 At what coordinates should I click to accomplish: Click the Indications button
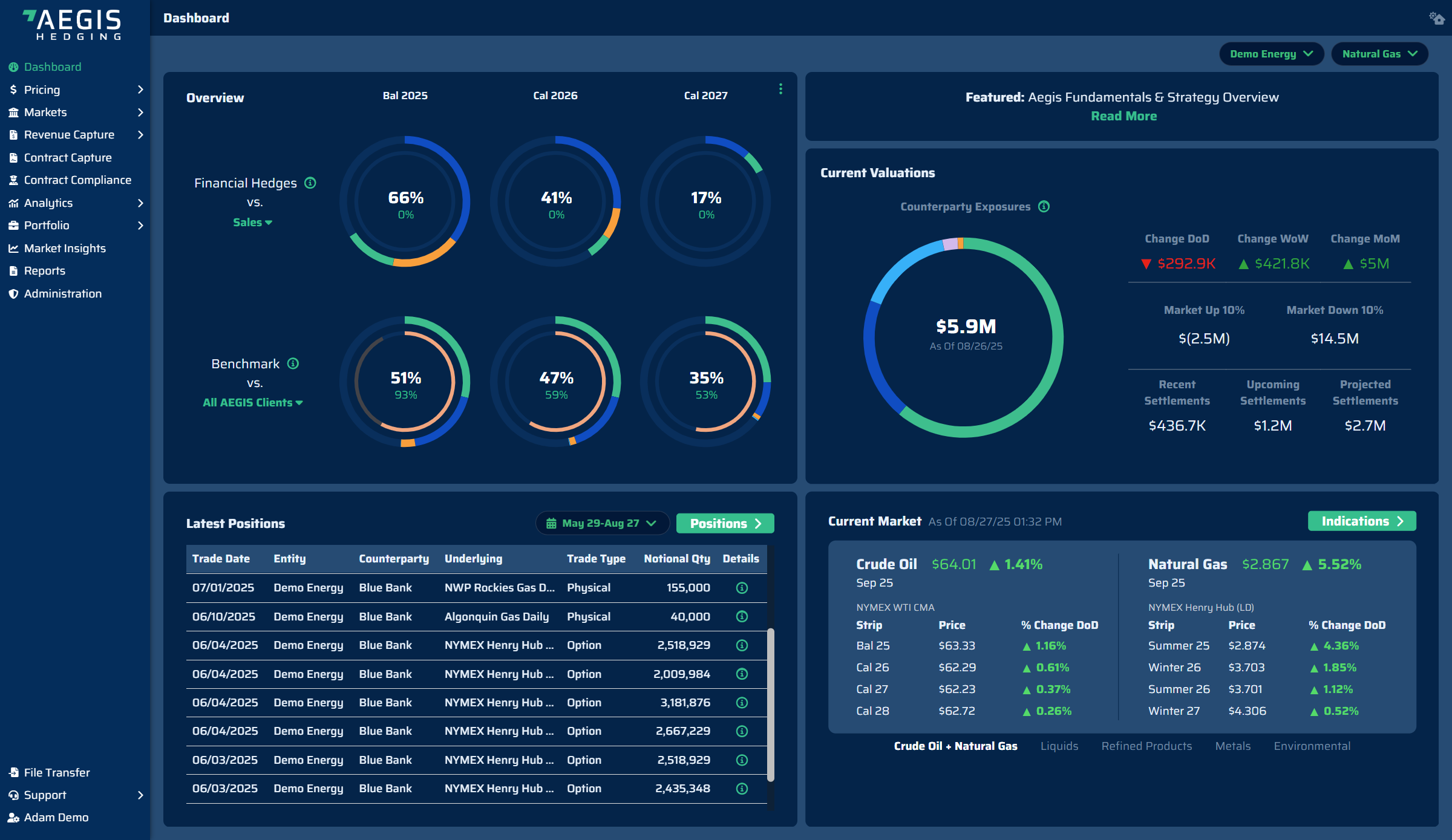[1361, 521]
